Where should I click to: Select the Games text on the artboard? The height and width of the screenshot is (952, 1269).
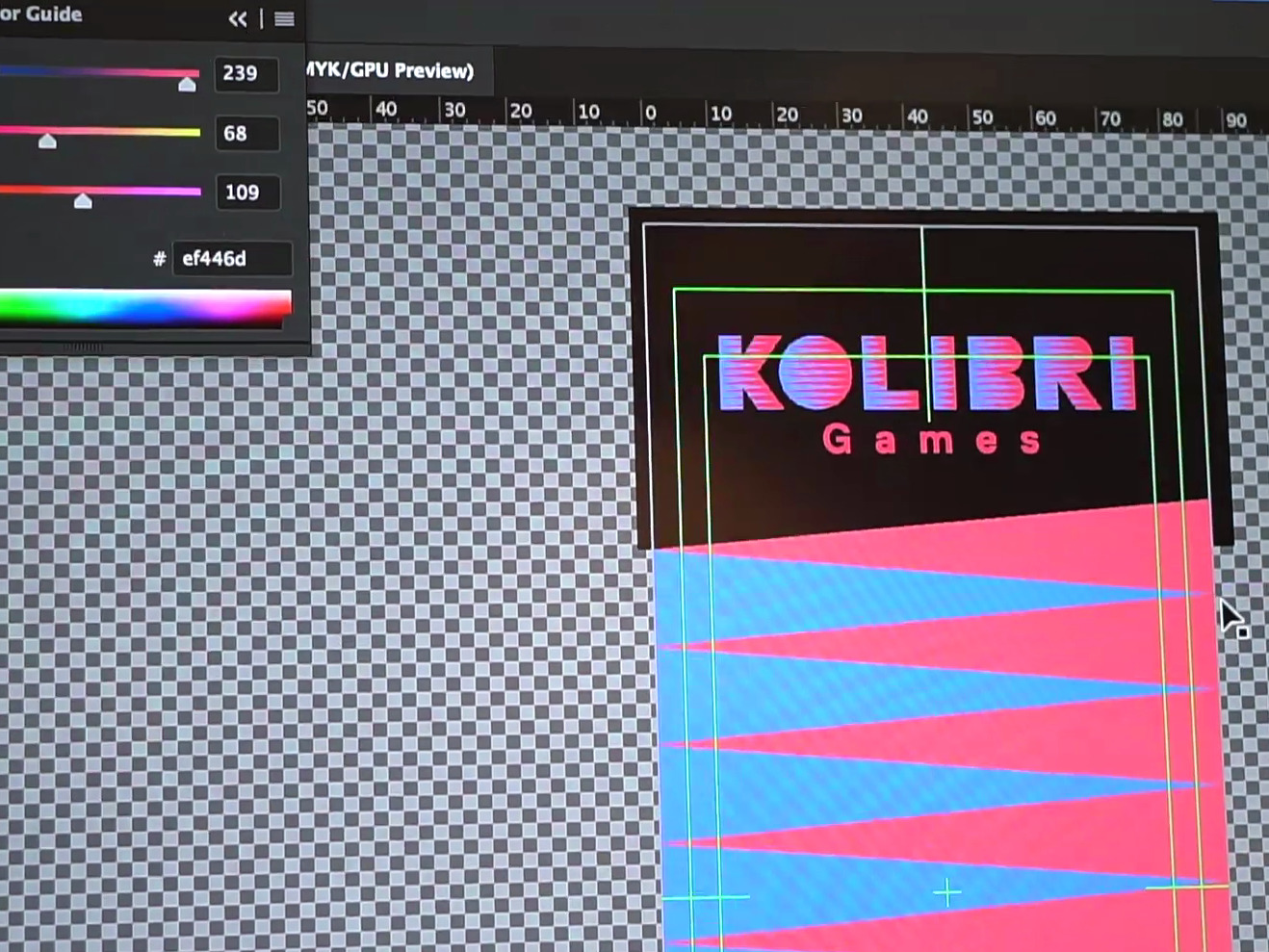tap(932, 440)
